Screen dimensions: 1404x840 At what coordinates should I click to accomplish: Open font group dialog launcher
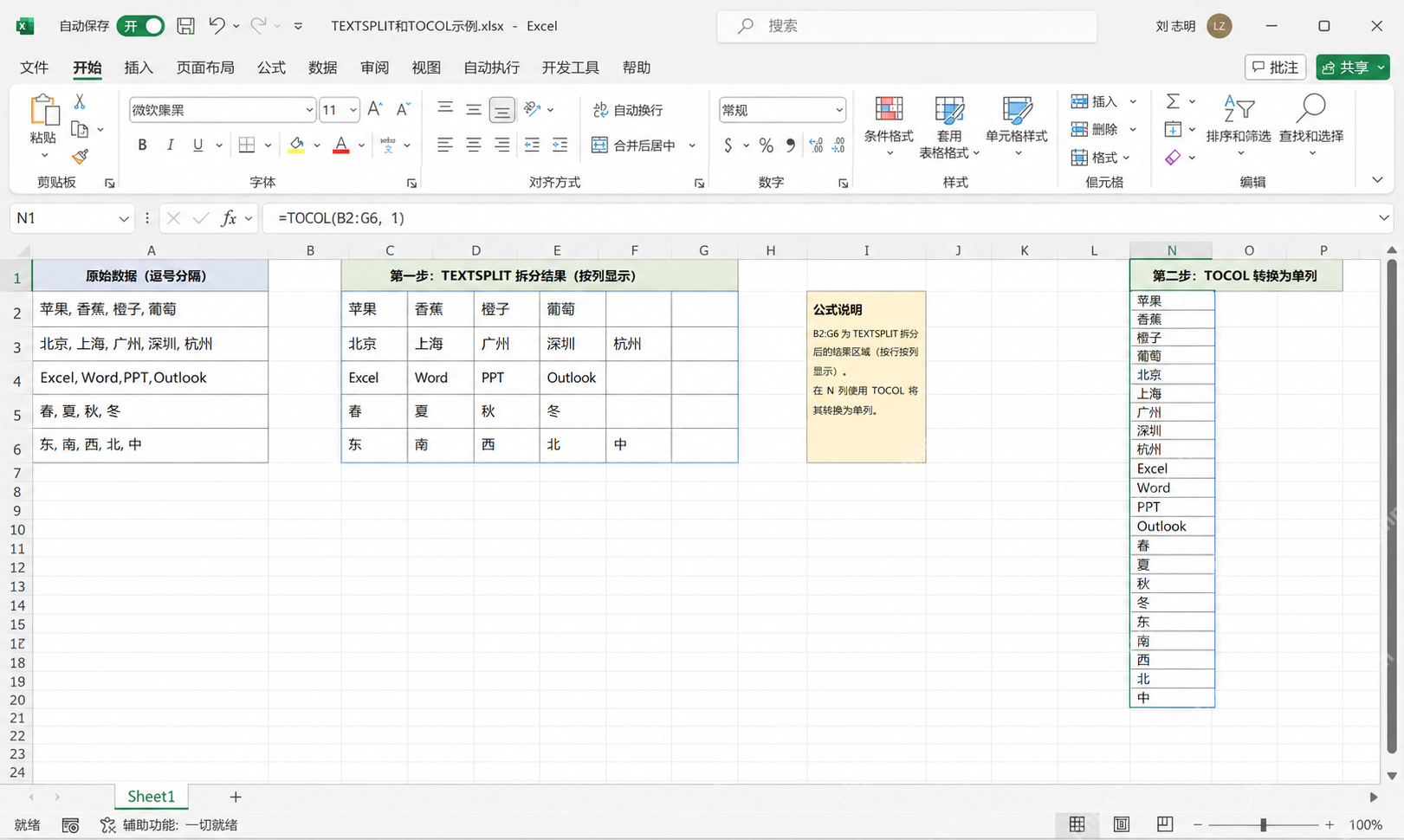pos(412,183)
